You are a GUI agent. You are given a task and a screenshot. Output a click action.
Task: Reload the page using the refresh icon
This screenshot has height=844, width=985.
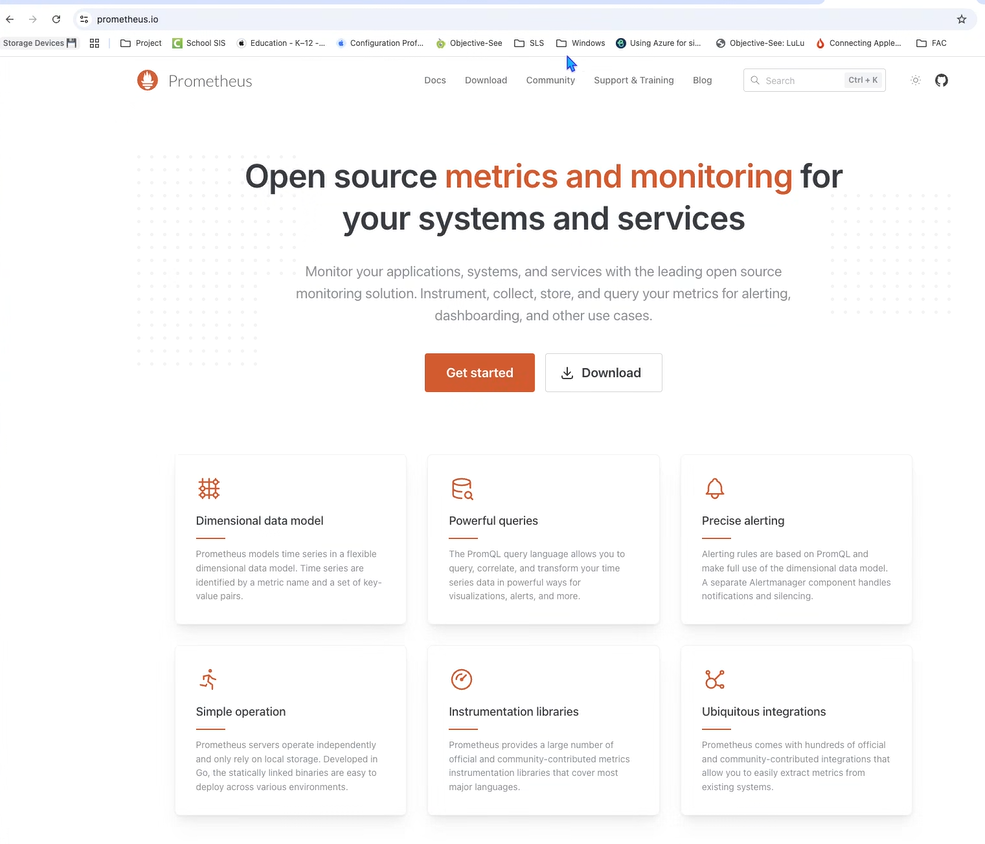click(x=56, y=19)
